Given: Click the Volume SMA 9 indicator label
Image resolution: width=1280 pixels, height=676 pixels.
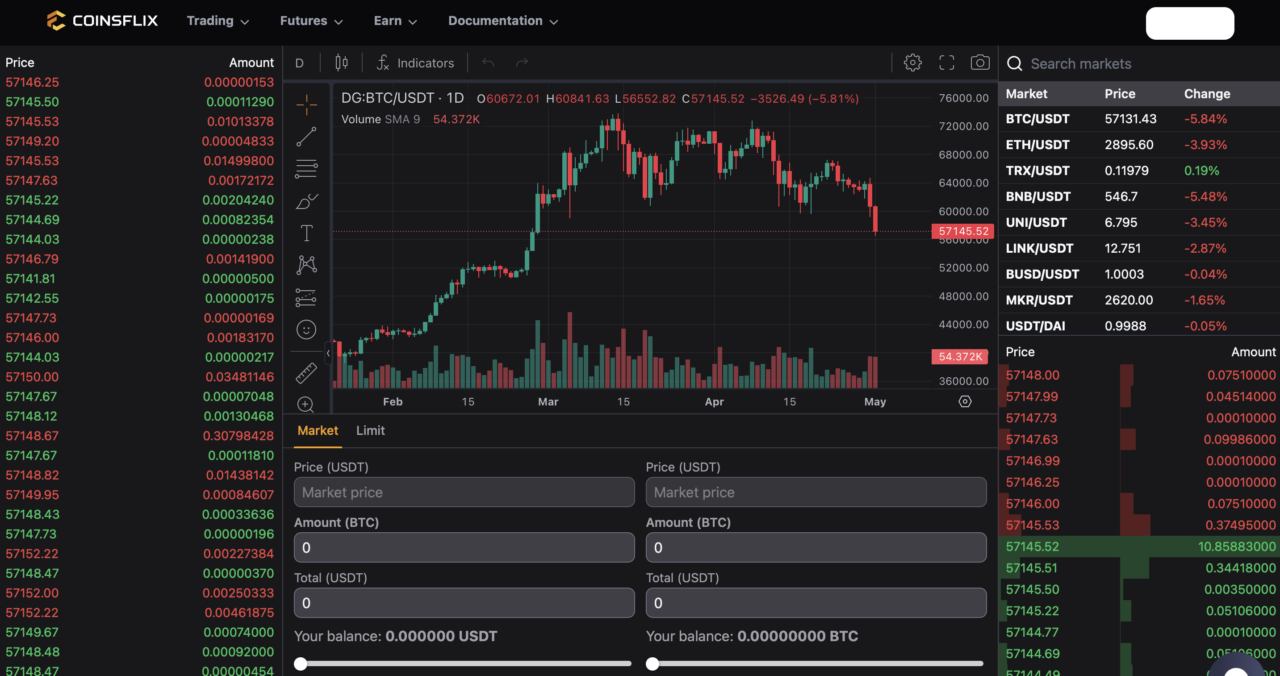Looking at the screenshot, I should (381, 119).
